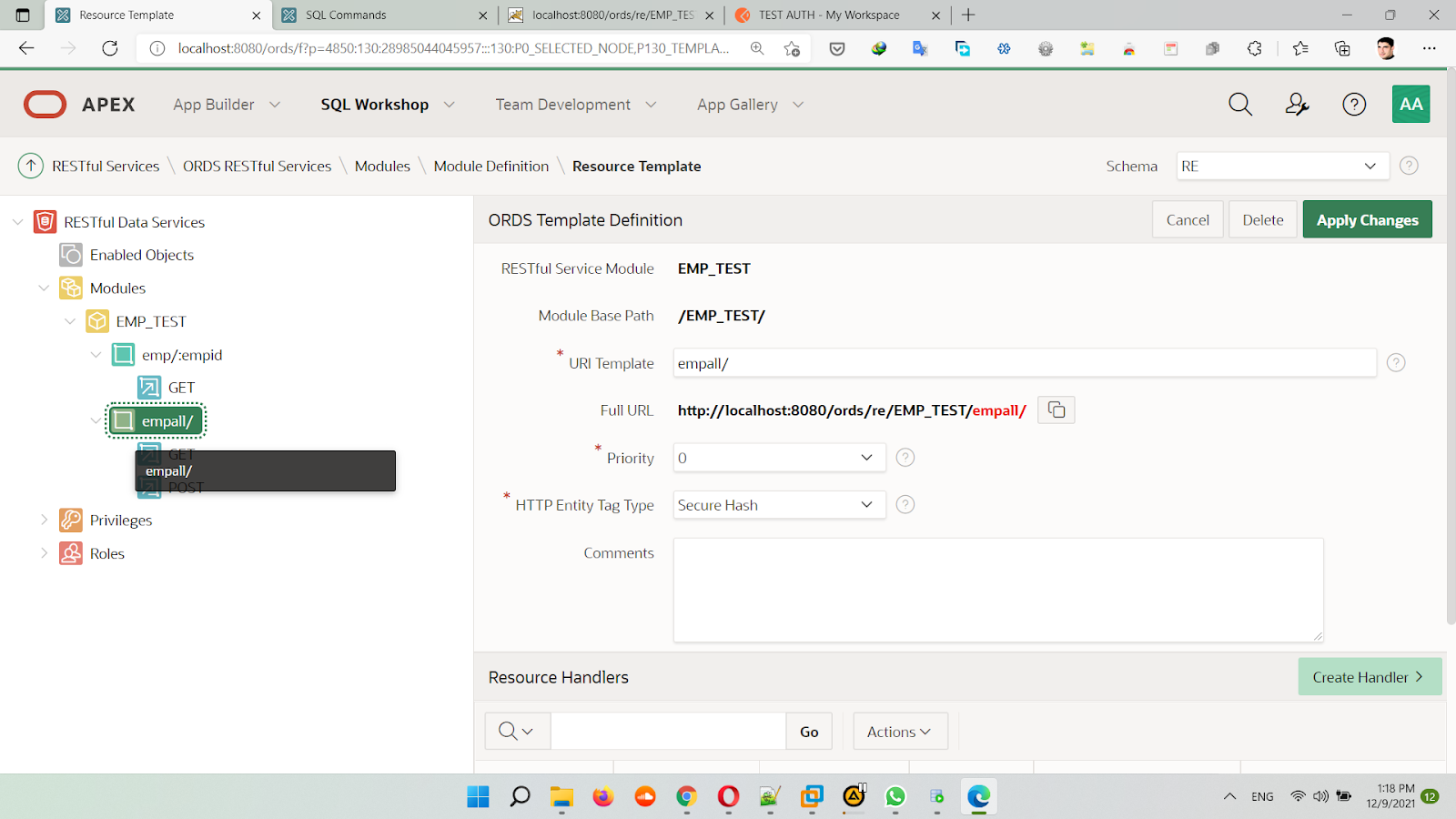Open the Administration user-wrench icon
Screen dimensions: 1456x819
[1297, 105]
